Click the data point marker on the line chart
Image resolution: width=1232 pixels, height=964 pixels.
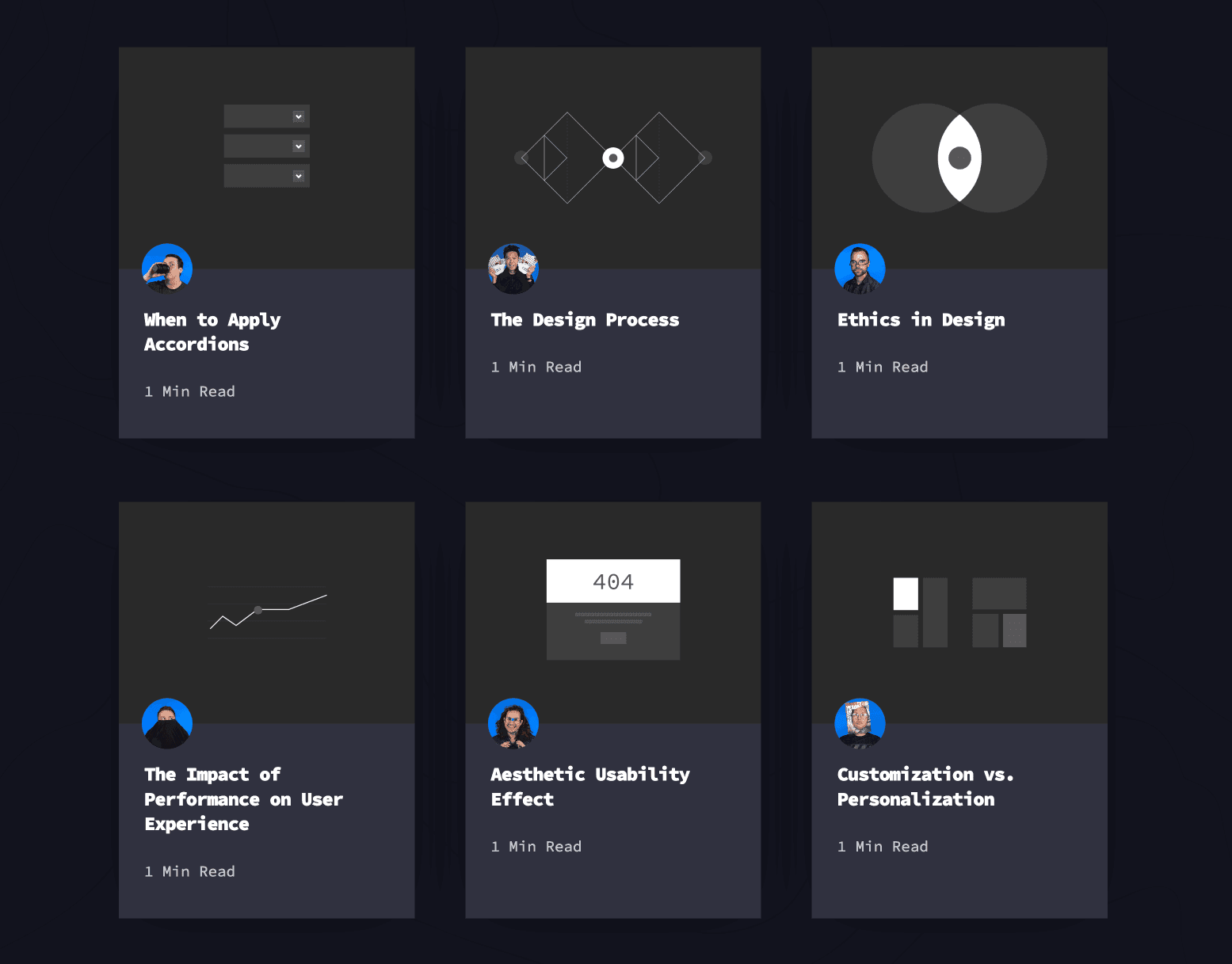[x=257, y=610]
